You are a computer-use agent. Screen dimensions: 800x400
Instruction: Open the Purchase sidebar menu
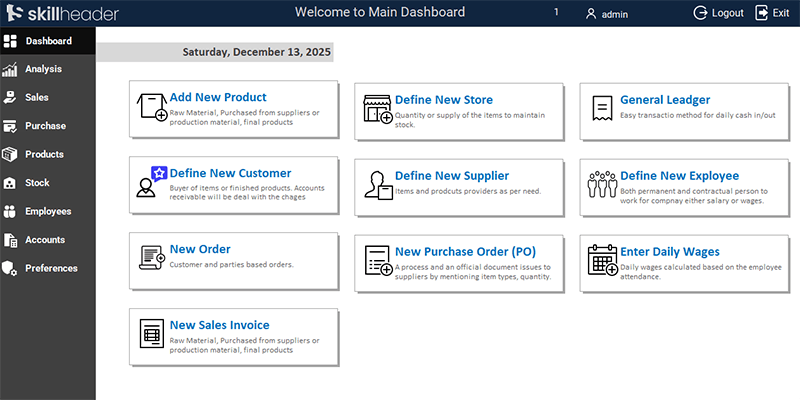(x=46, y=126)
